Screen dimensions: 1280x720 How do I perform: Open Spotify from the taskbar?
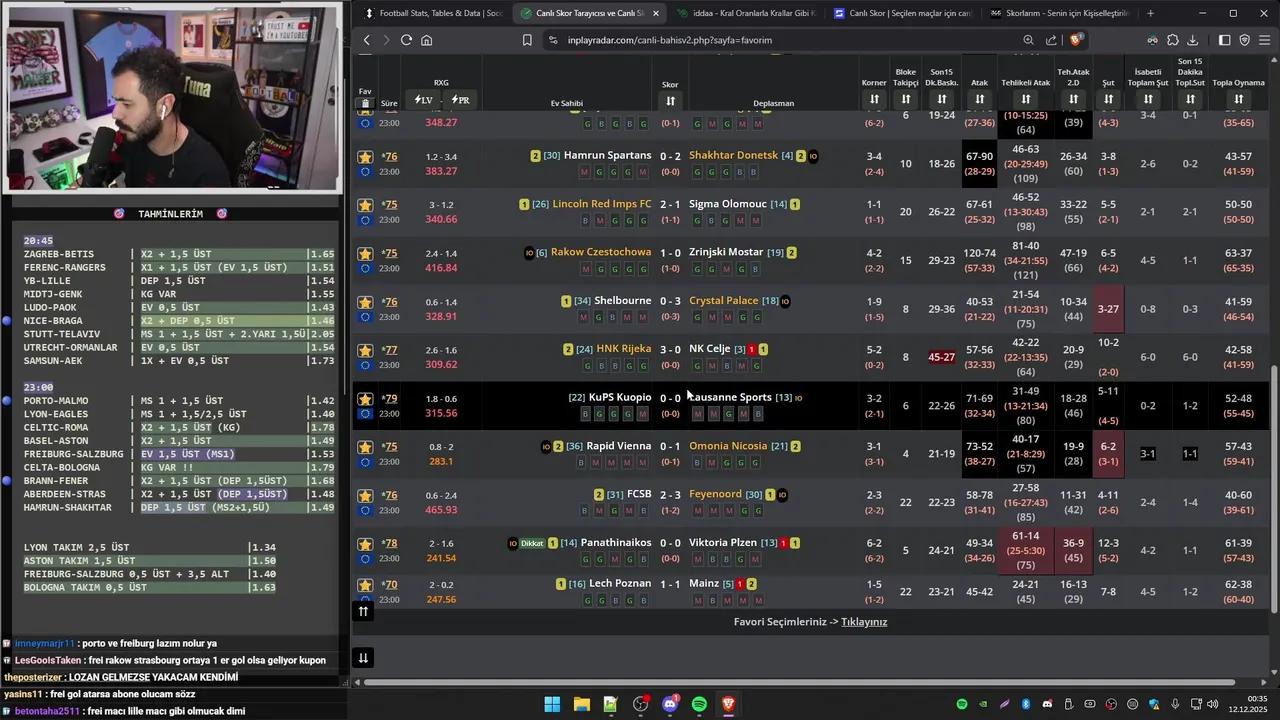tap(699, 704)
